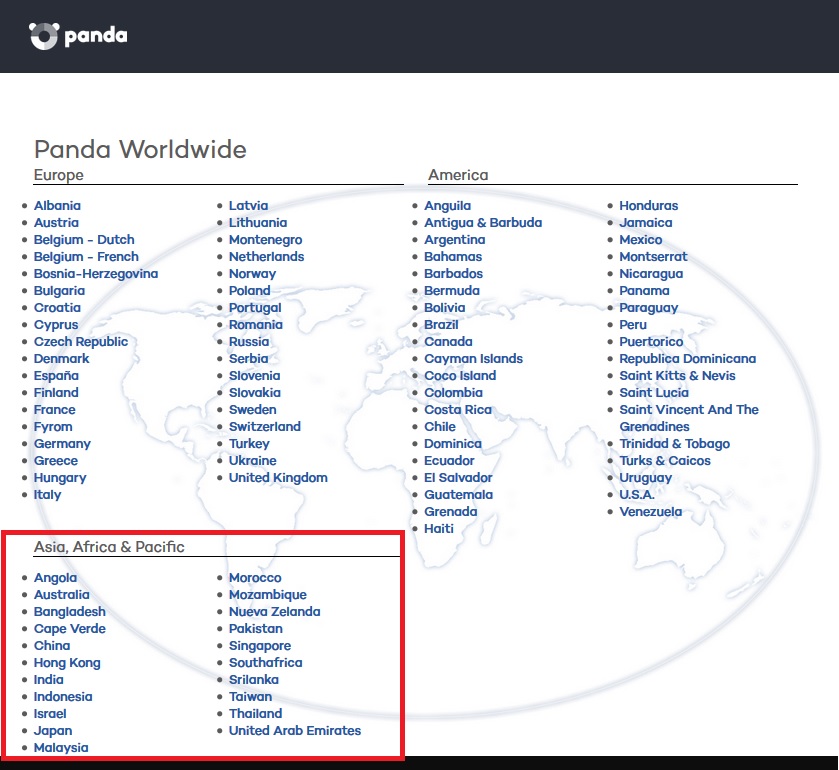Choose the Netherlands link
Viewport: 839px width, 770px height.
[x=266, y=257]
